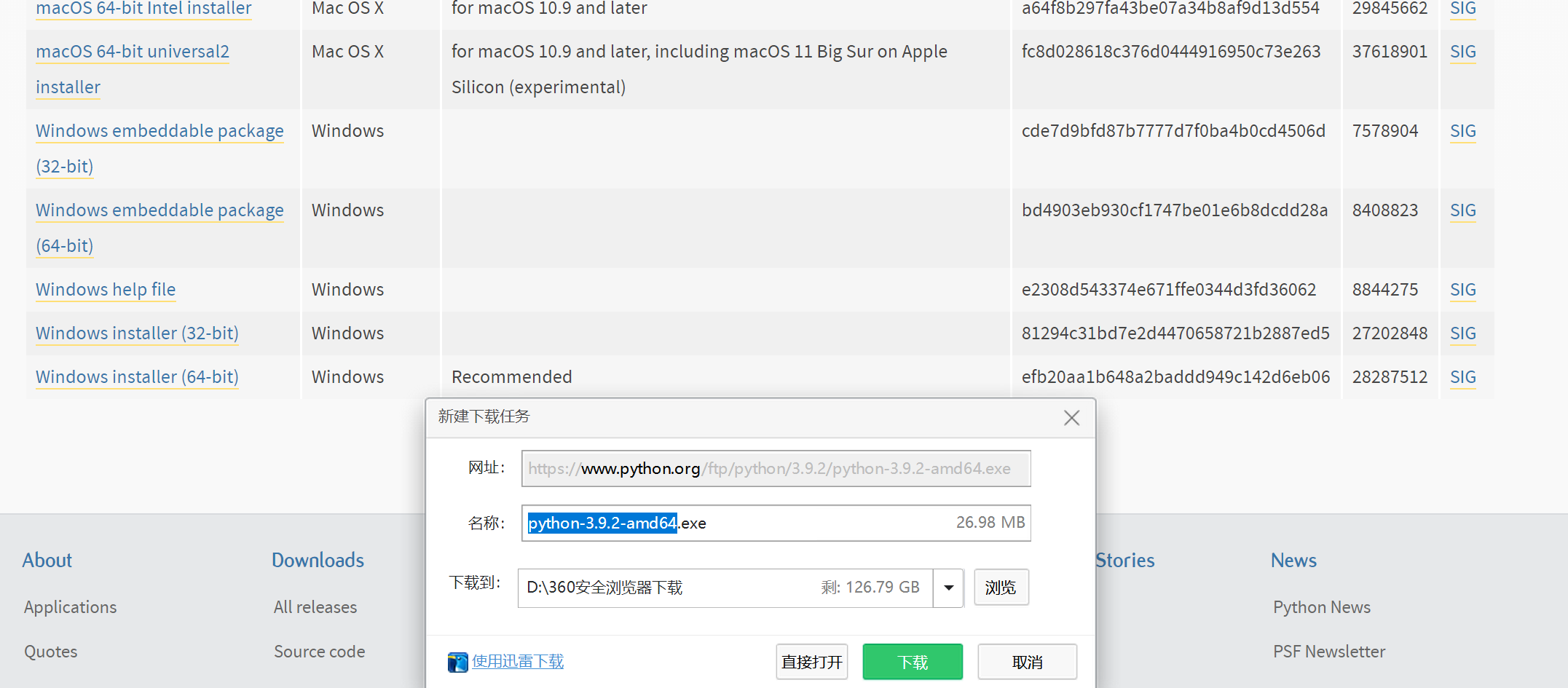The height and width of the screenshot is (688, 1568).
Task: Click the 浏览 browse button
Action: click(1001, 588)
